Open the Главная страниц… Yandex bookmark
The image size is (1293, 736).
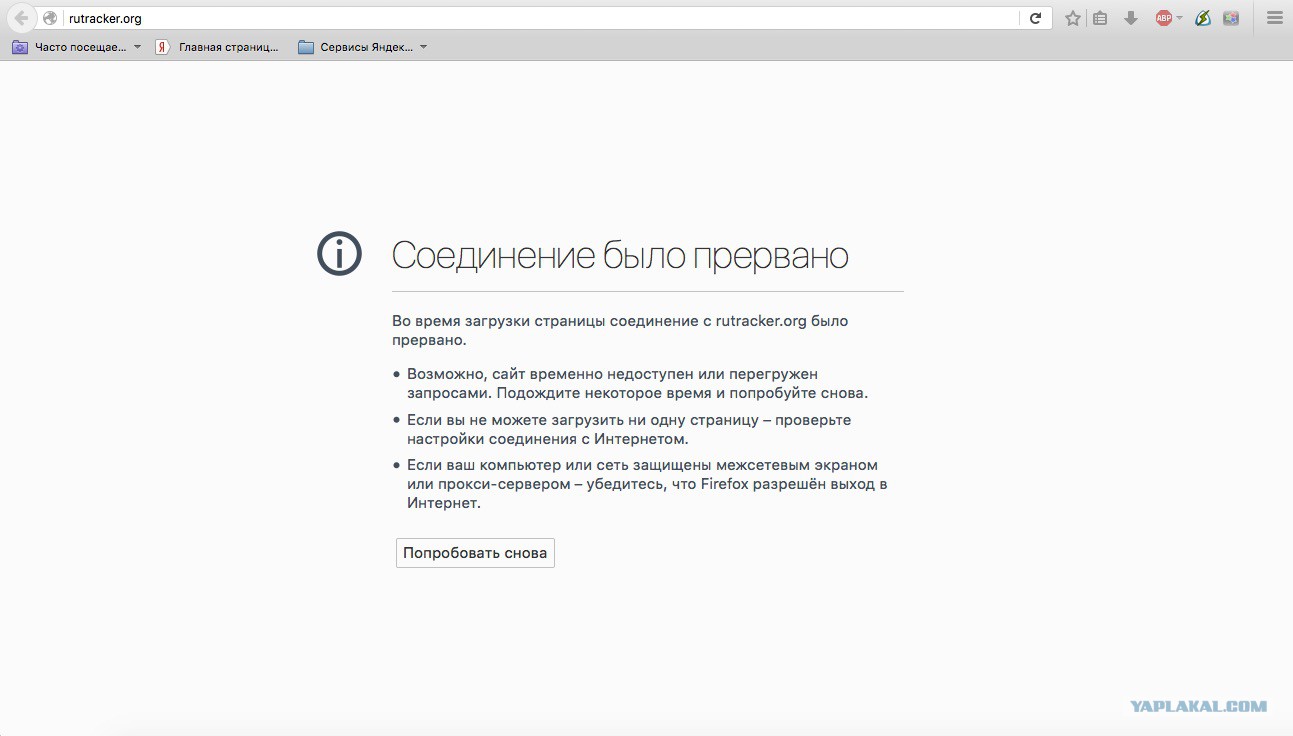click(x=217, y=47)
